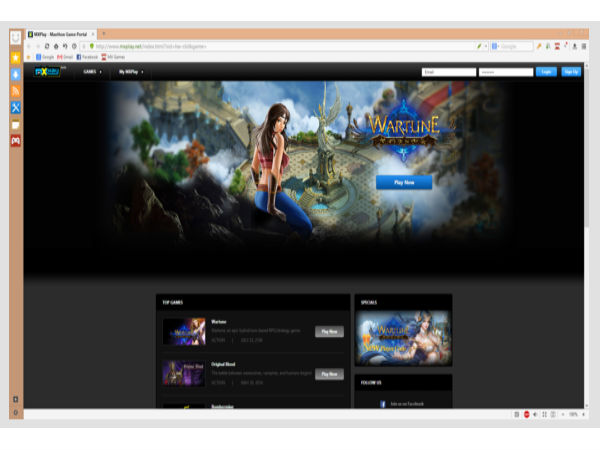This screenshot has height=450, width=600.
Task: Click the zoom out minus button
Action: pos(562,414)
